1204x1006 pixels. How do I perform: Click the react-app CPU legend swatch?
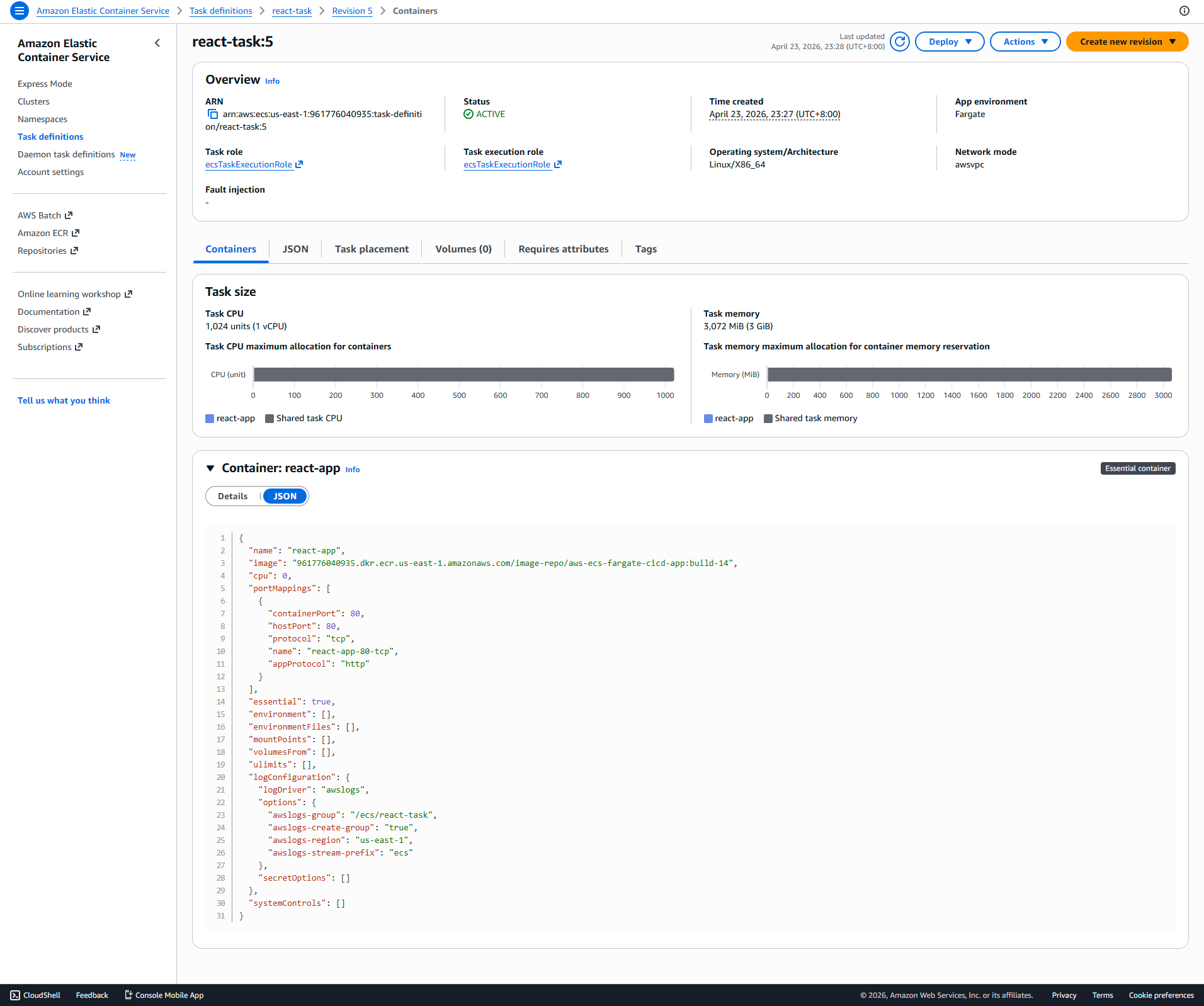point(210,419)
